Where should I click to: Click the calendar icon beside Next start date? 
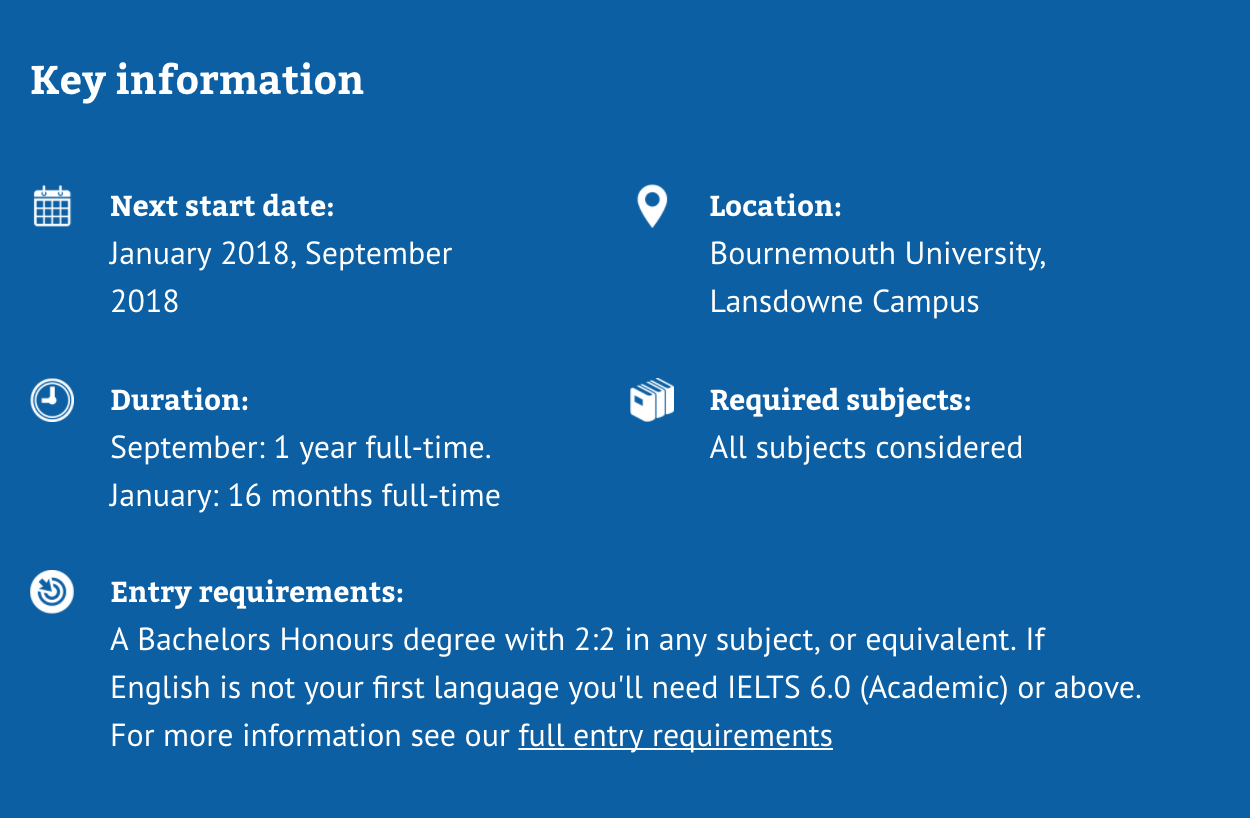click(52, 206)
